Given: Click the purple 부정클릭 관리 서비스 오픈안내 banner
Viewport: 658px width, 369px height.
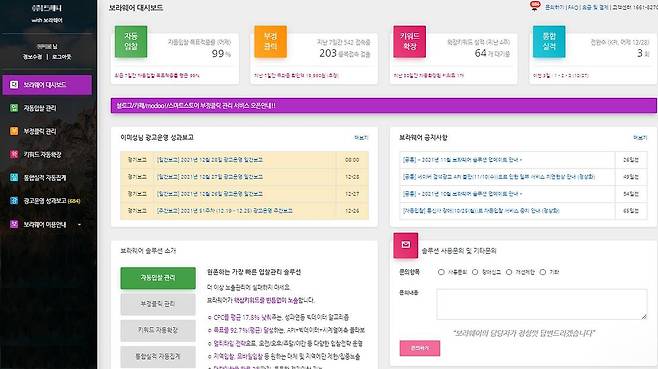Looking at the screenshot, I should pos(384,106).
